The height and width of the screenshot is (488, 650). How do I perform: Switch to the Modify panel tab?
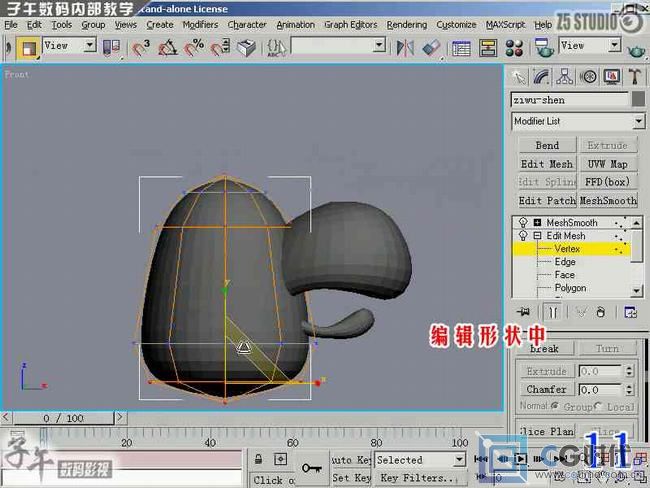click(x=541, y=77)
